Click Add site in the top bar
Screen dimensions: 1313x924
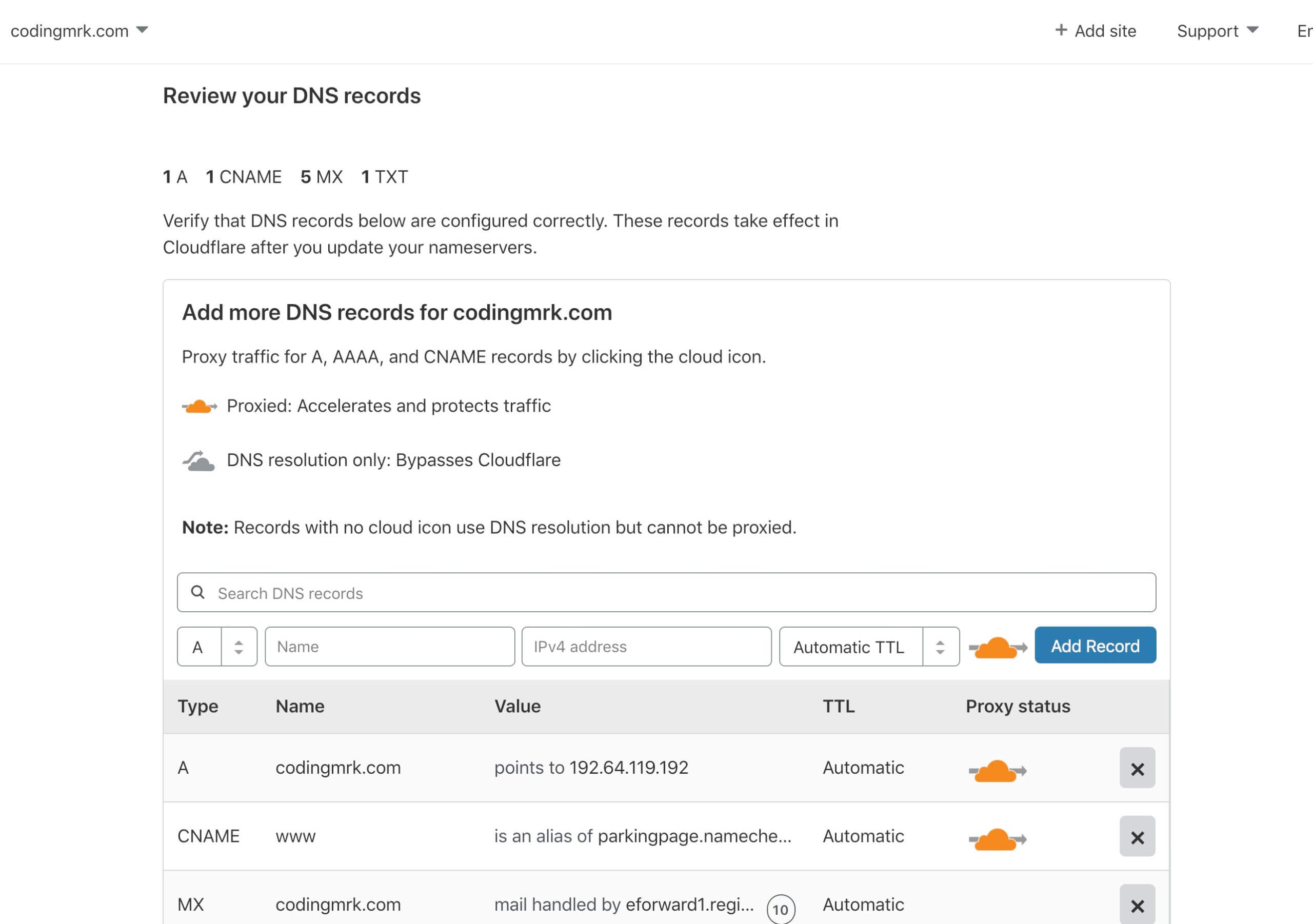pos(1095,31)
